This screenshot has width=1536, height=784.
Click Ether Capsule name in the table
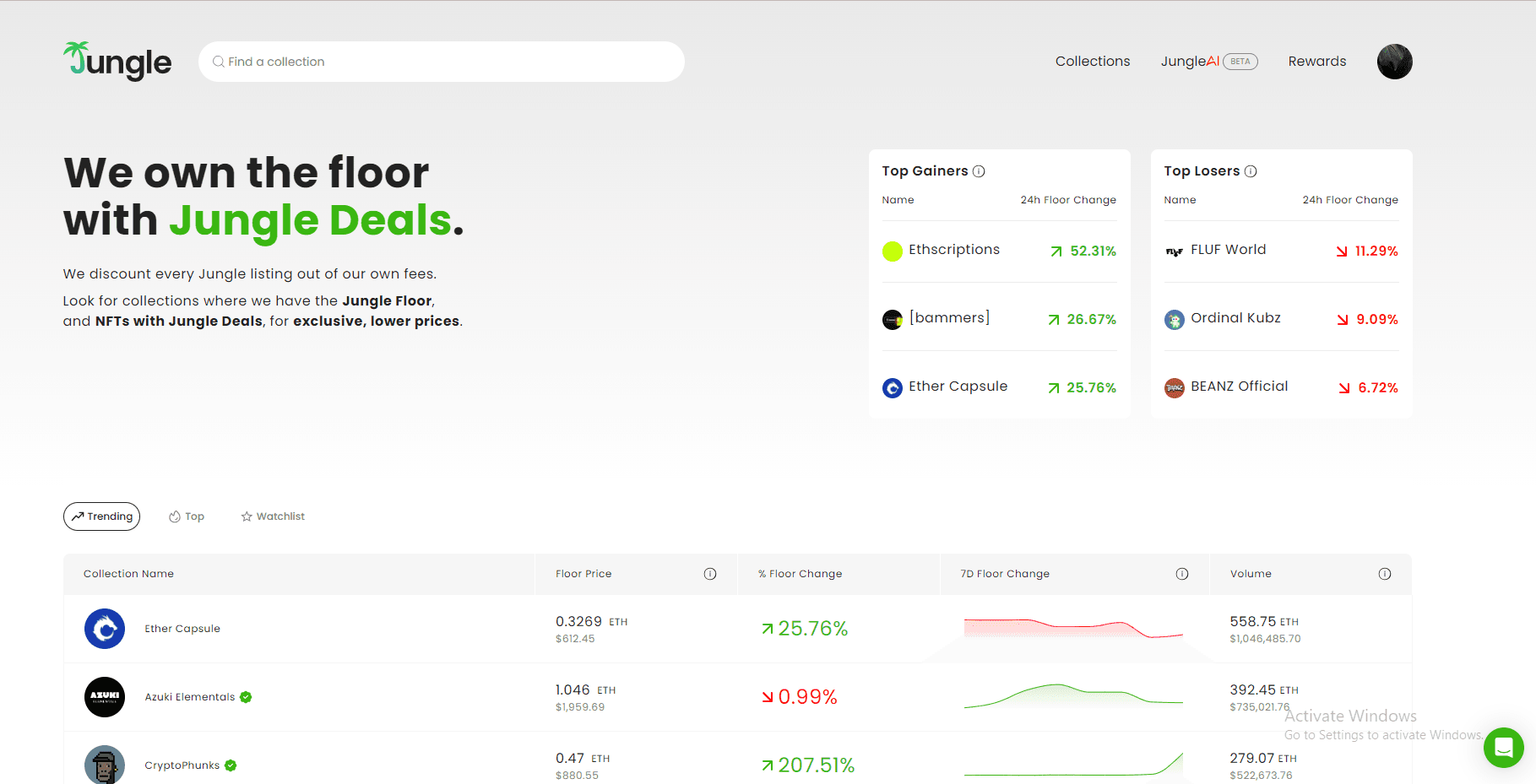182,629
